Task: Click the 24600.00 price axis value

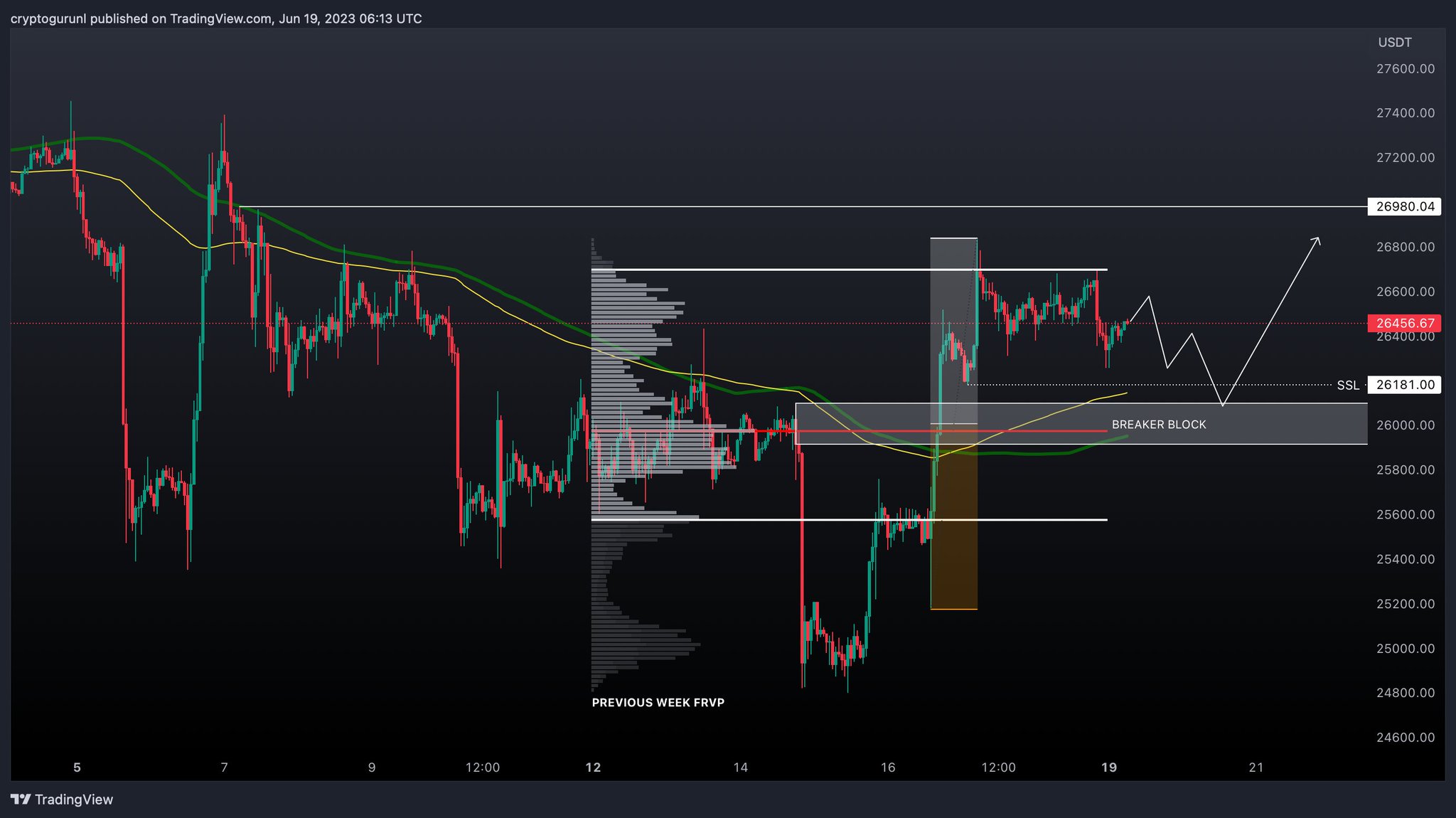Action: pos(1406,738)
